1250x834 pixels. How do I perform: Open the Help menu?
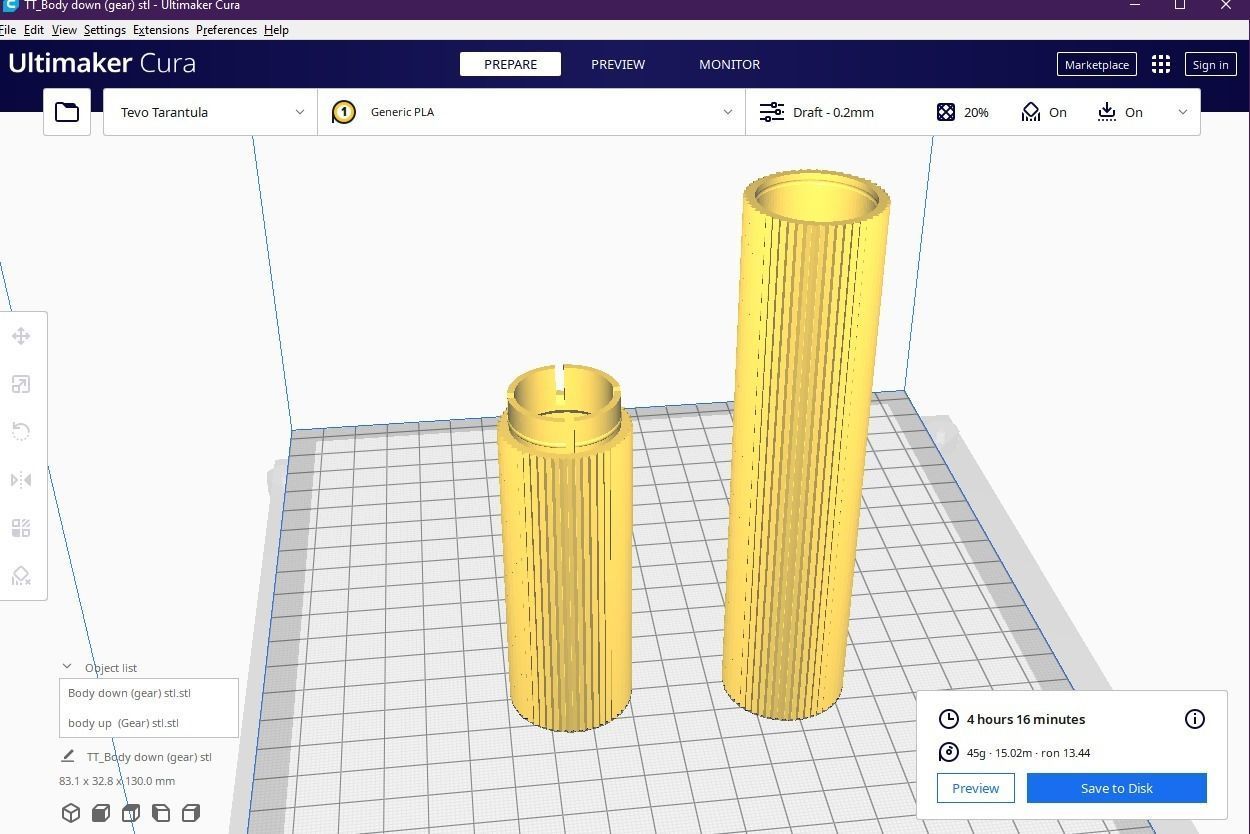(x=276, y=30)
